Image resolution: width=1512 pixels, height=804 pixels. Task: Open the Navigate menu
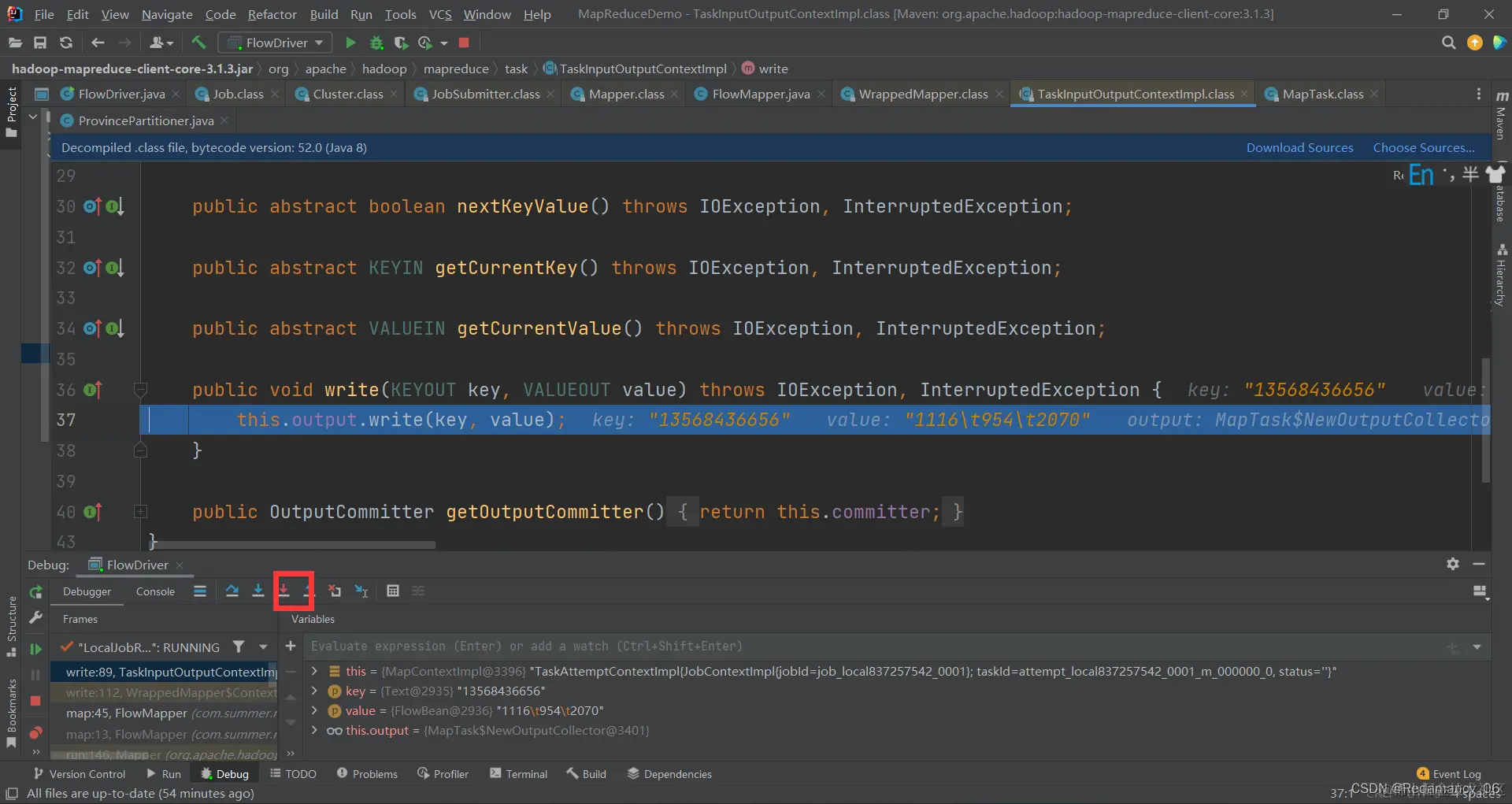(167, 14)
